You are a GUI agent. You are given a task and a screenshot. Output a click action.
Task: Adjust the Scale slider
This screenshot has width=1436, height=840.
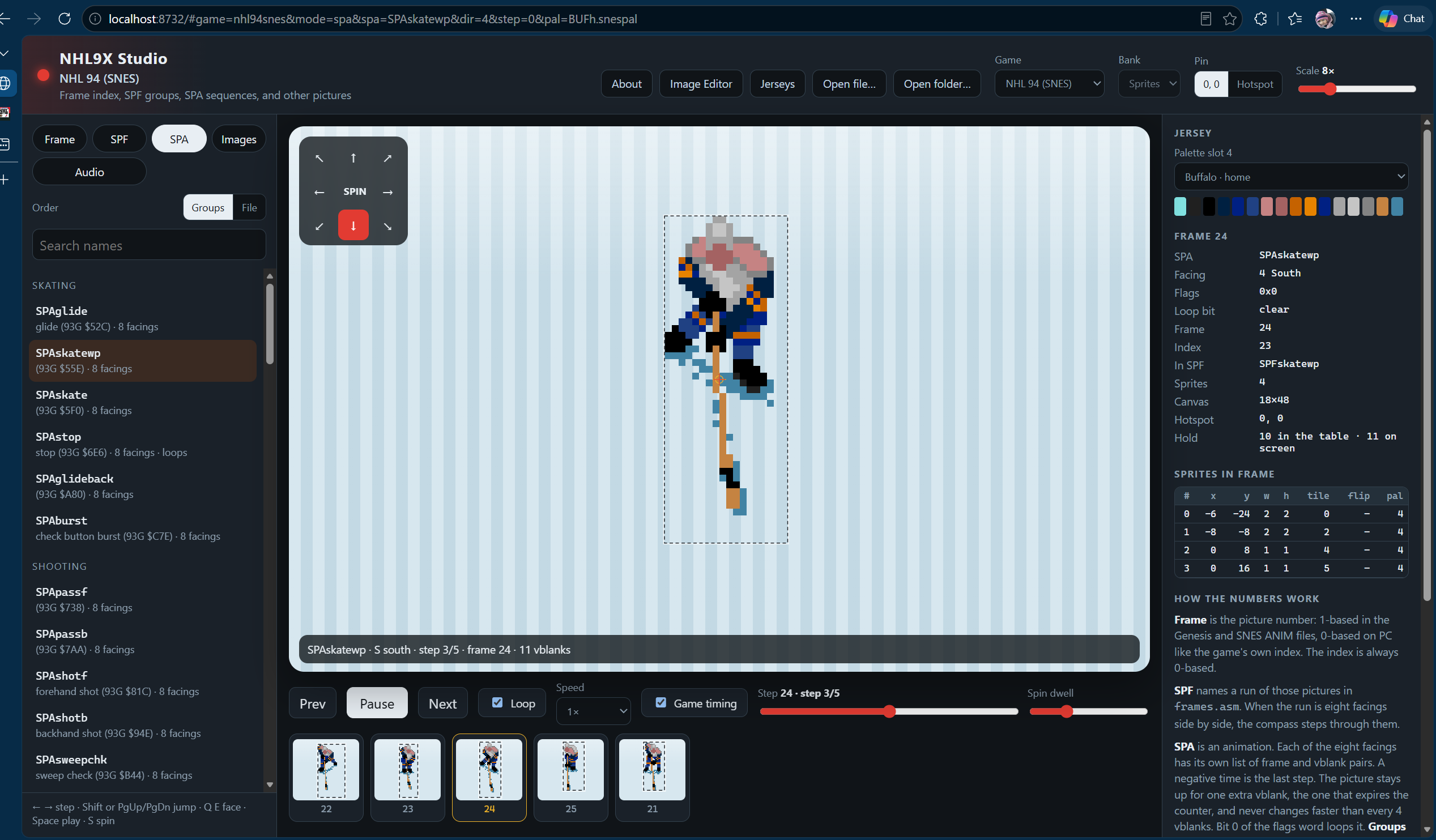pyautogui.click(x=1356, y=89)
